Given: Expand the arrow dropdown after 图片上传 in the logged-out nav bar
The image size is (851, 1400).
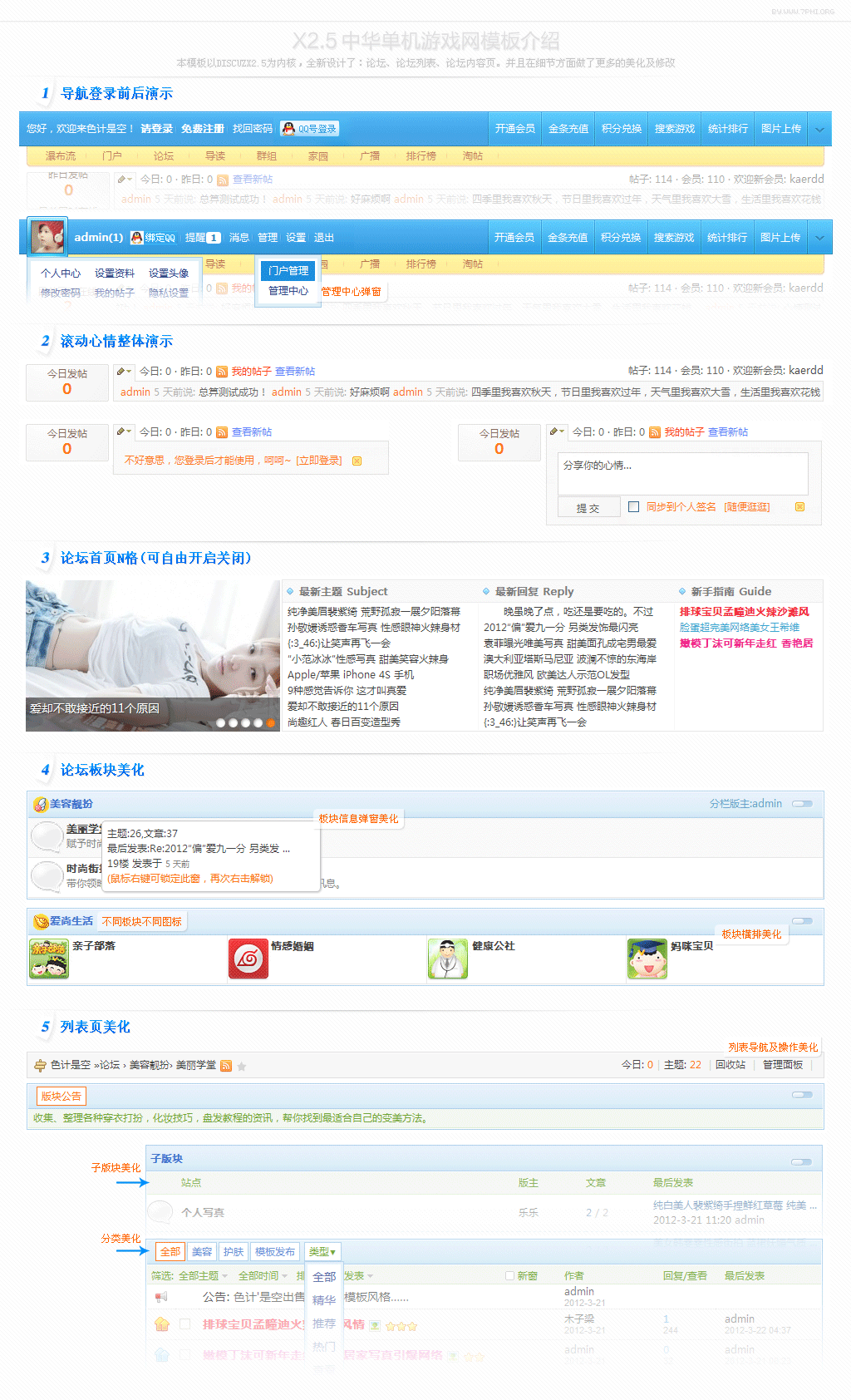Looking at the screenshot, I should point(819,129).
